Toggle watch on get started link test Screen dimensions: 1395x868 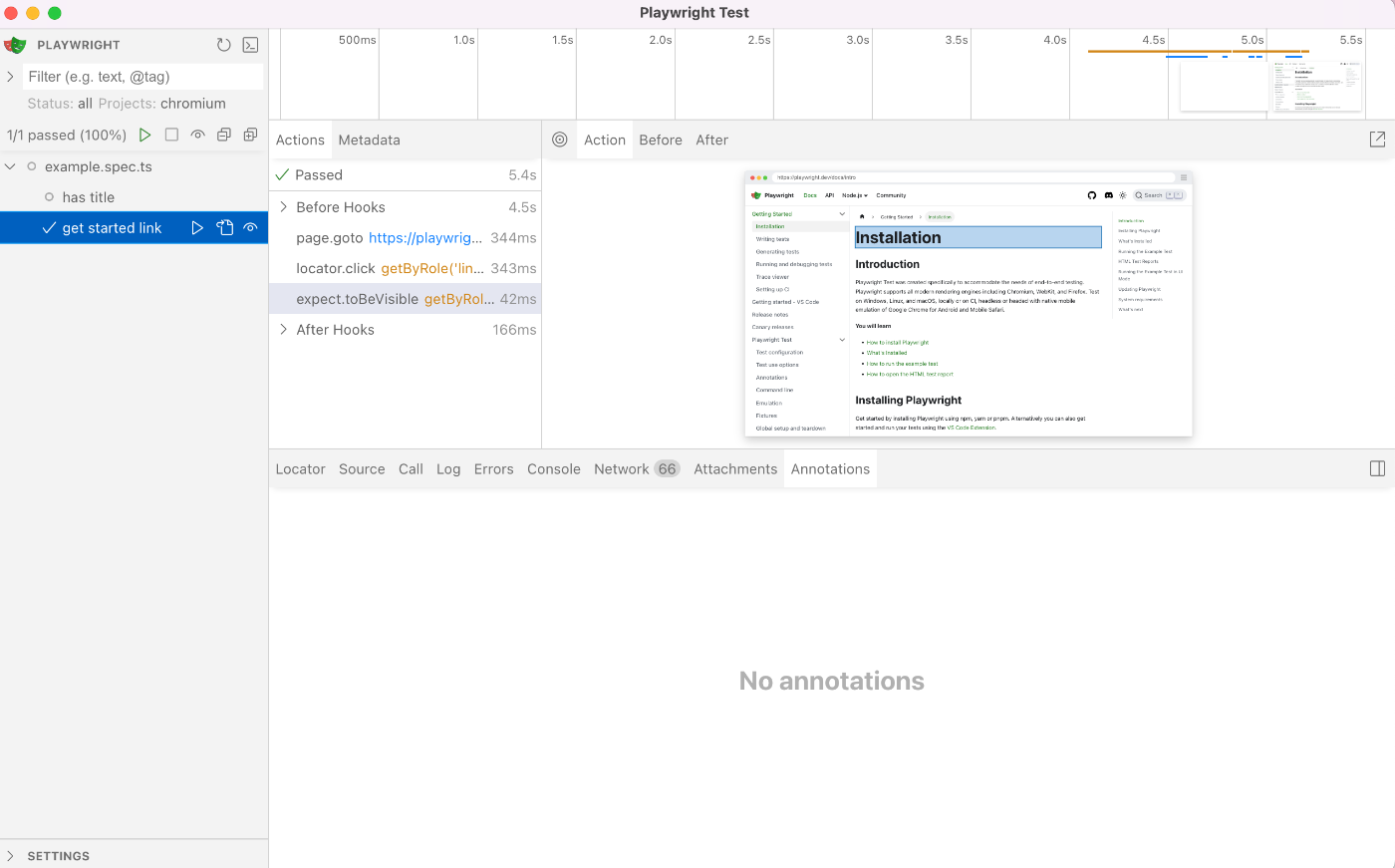pyautogui.click(x=250, y=228)
